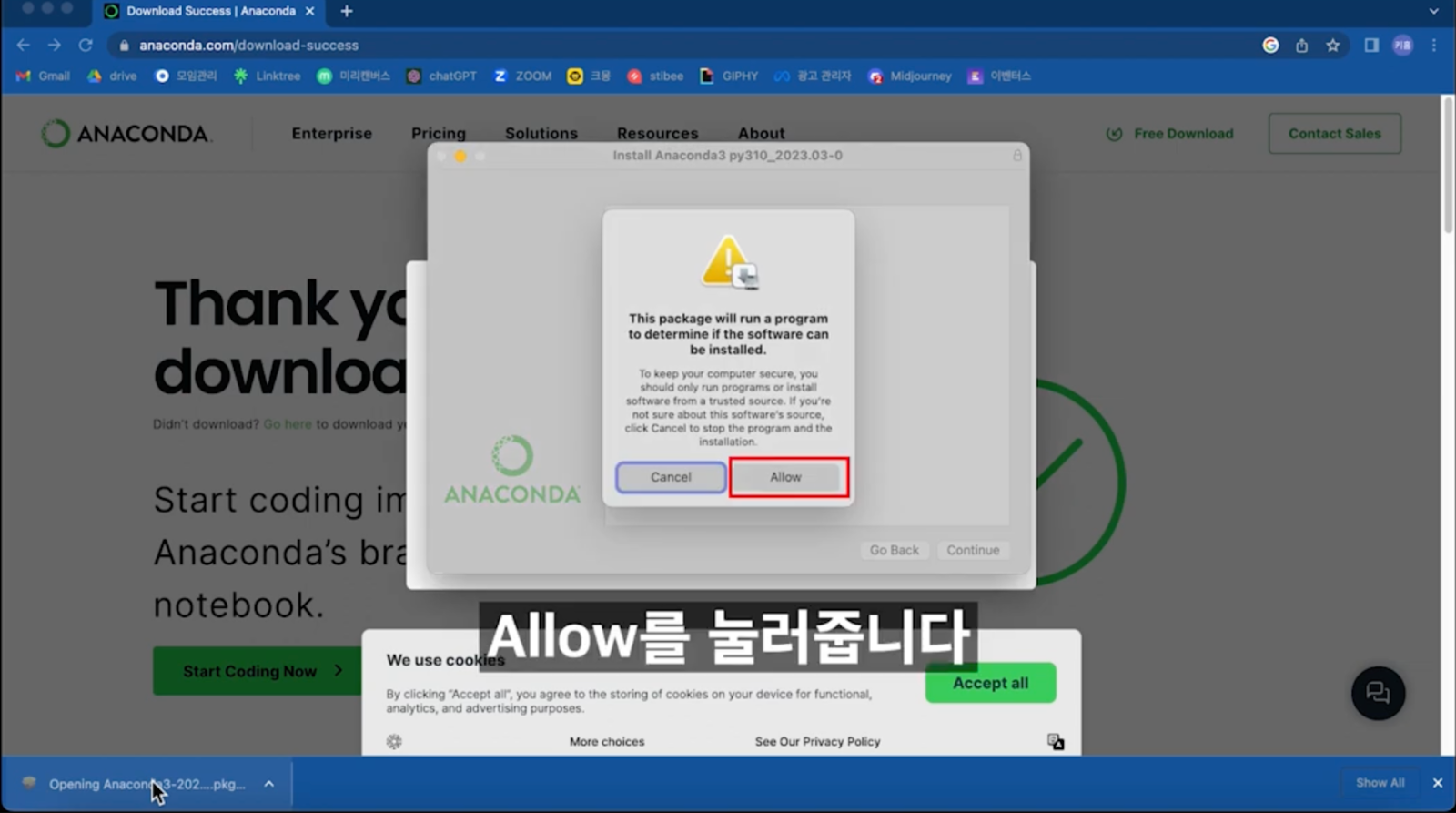Click the cookie banner translate icon

click(1056, 742)
